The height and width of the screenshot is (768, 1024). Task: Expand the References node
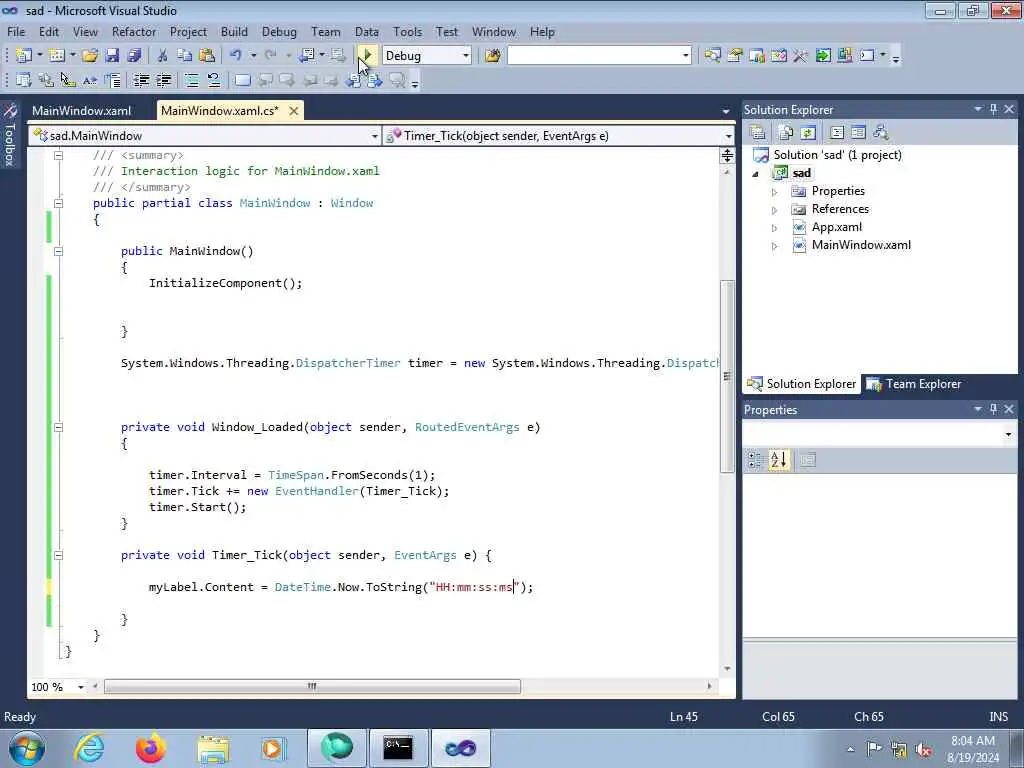[775, 210]
